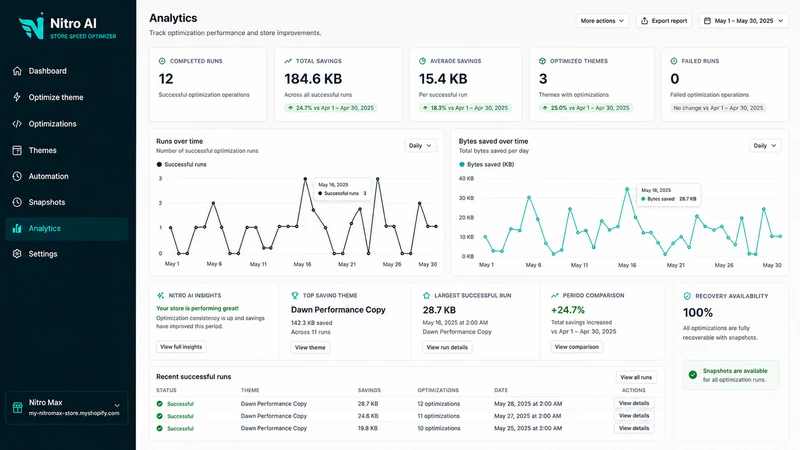Image resolution: width=800 pixels, height=450 pixels.
Task: Change Daily interval on Runs over time
Action: pos(420,145)
